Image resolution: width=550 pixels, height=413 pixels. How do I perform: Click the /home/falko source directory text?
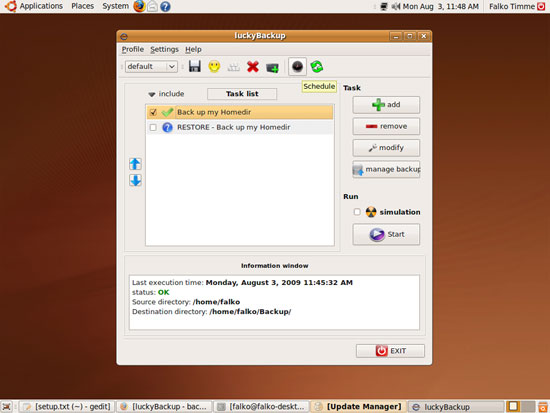click(x=216, y=302)
